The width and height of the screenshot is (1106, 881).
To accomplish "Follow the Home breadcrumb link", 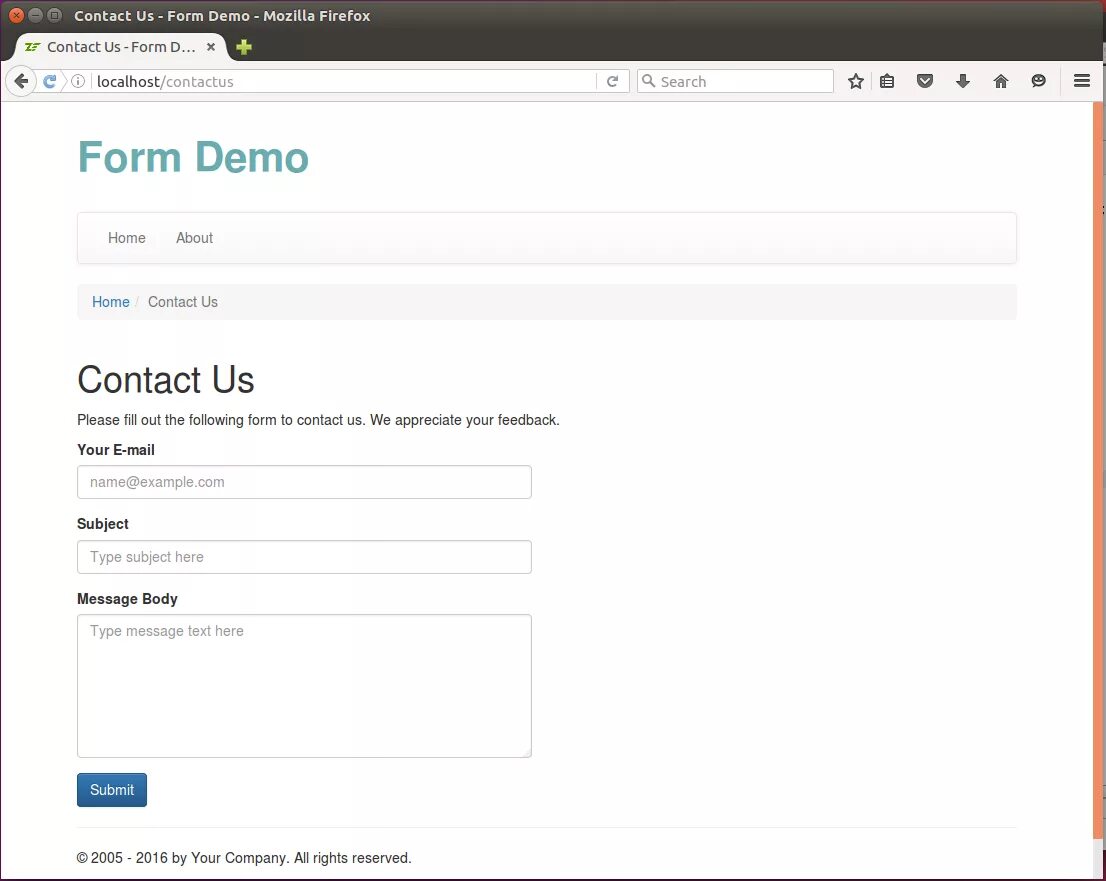I will click(111, 302).
